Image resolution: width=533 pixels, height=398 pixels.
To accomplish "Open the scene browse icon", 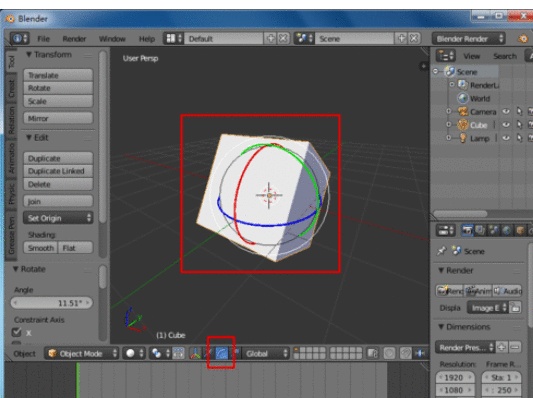I will (305, 38).
